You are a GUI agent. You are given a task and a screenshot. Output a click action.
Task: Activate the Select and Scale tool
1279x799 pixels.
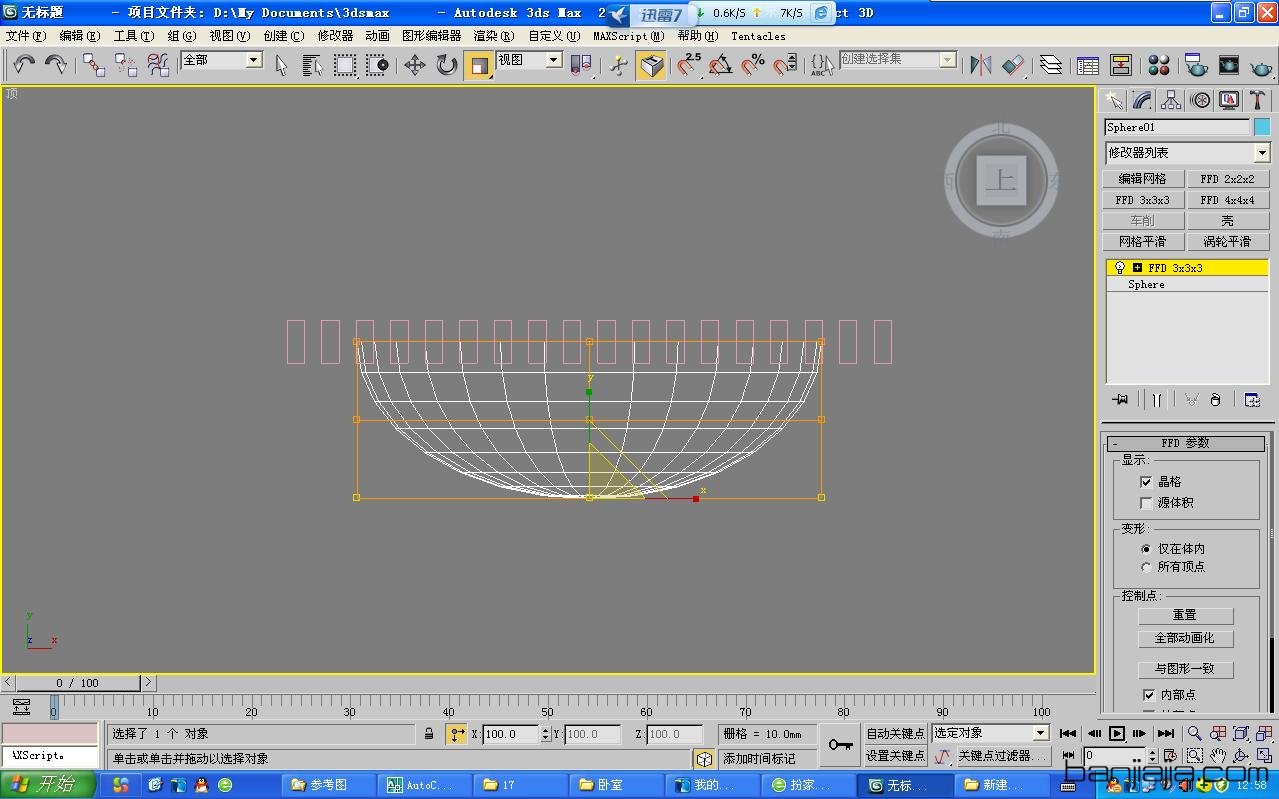point(479,65)
